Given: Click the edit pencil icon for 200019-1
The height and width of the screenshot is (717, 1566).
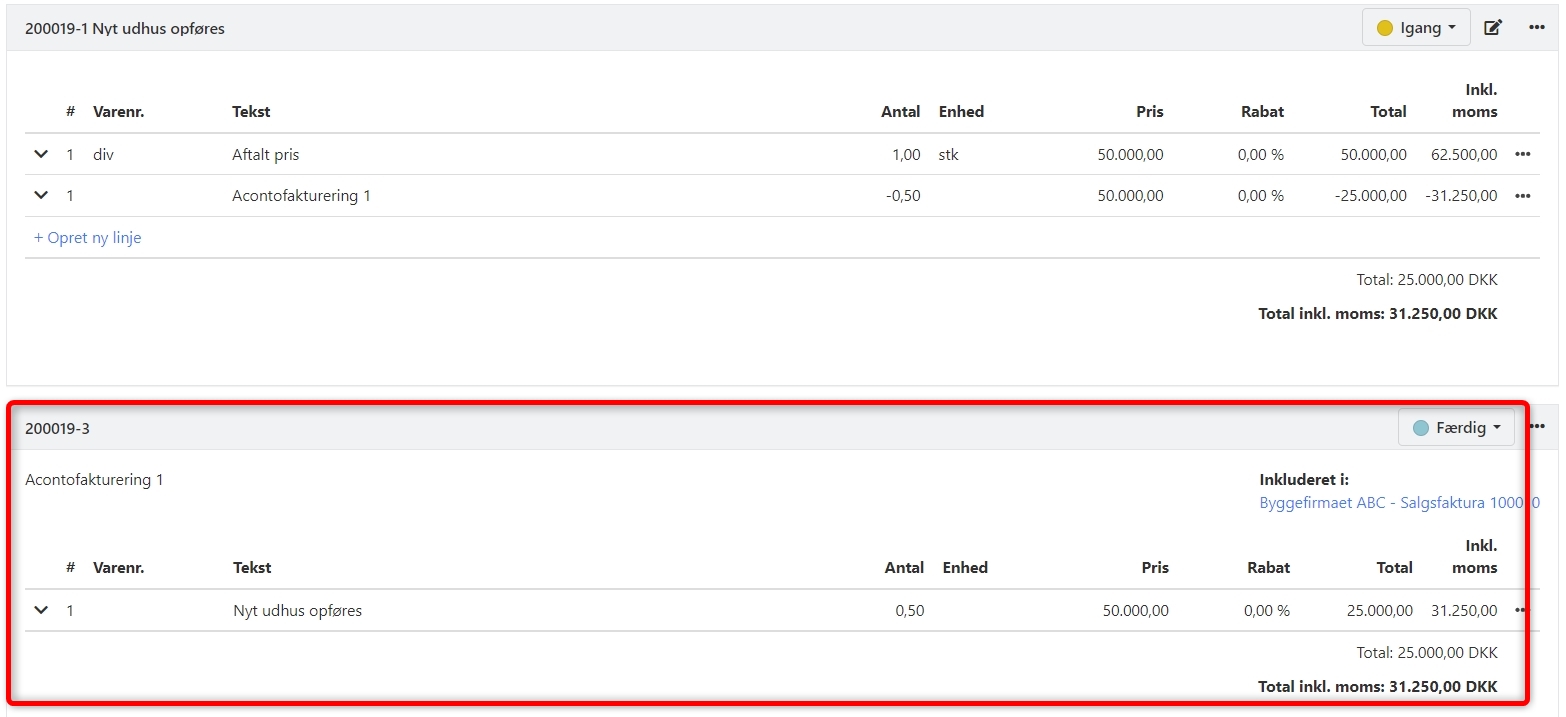Looking at the screenshot, I should click(1492, 28).
